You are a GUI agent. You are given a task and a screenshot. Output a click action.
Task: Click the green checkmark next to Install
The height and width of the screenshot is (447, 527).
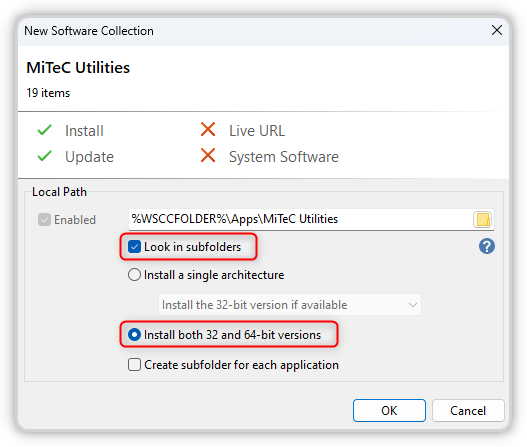pos(44,130)
